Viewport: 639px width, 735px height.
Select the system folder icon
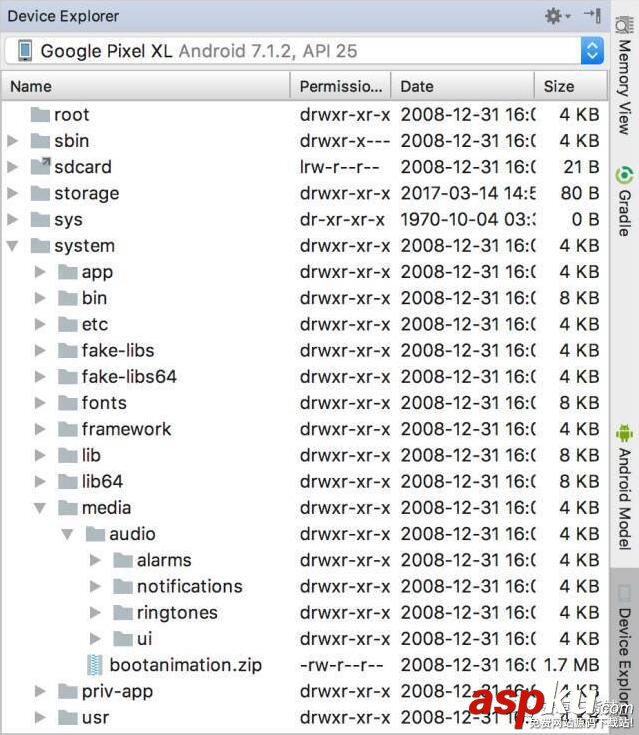[x=40, y=246]
